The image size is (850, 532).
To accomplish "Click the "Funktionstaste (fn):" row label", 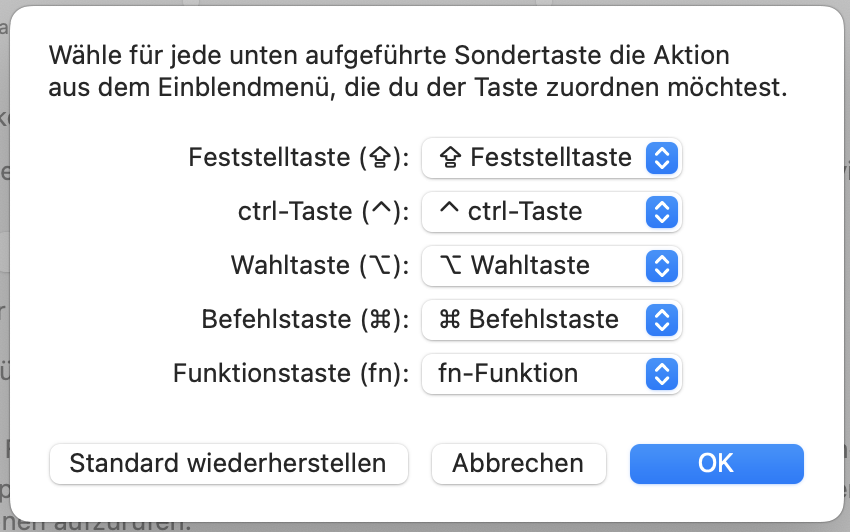I will pos(292,373).
